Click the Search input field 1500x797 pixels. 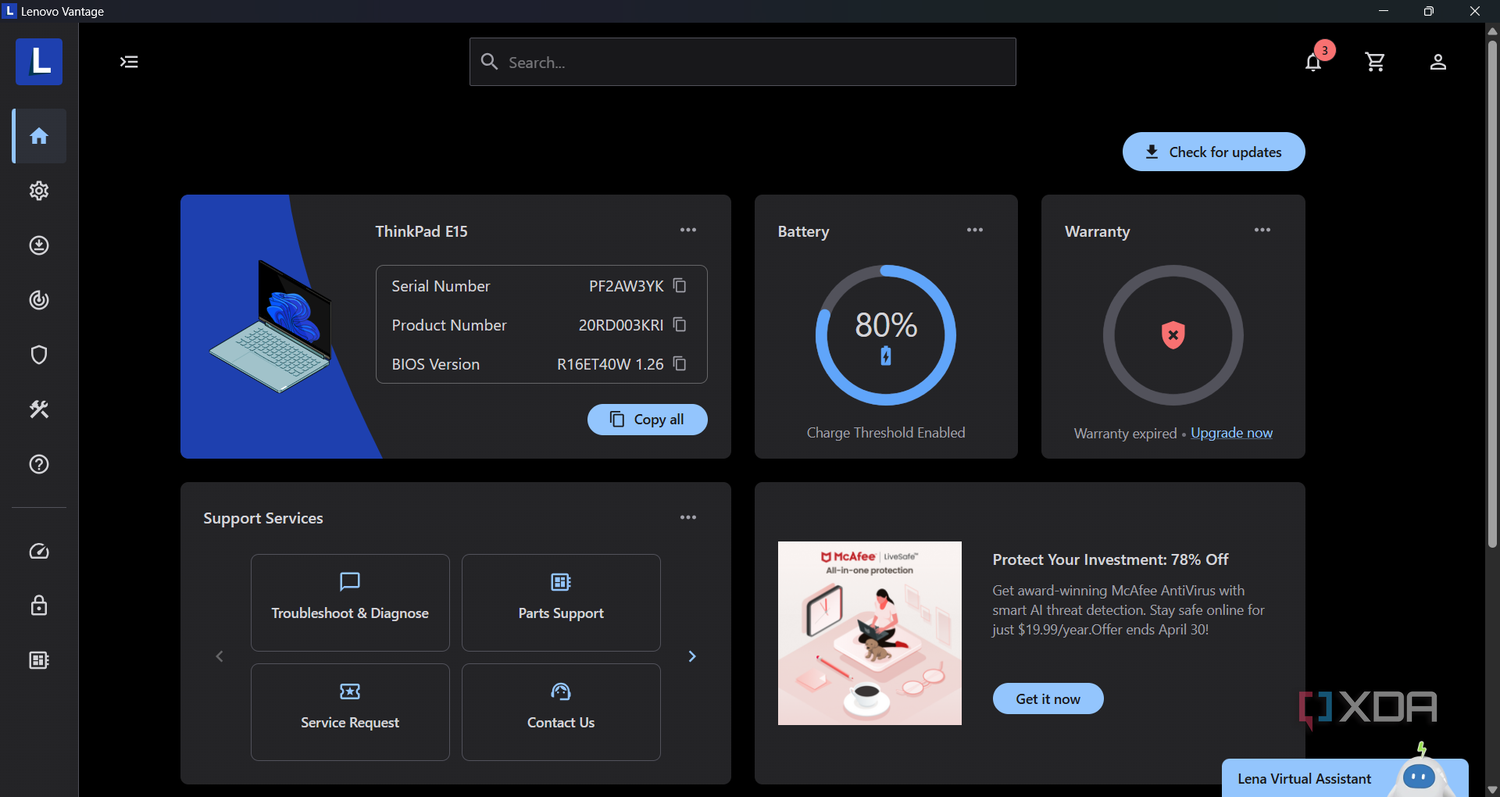(743, 62)
